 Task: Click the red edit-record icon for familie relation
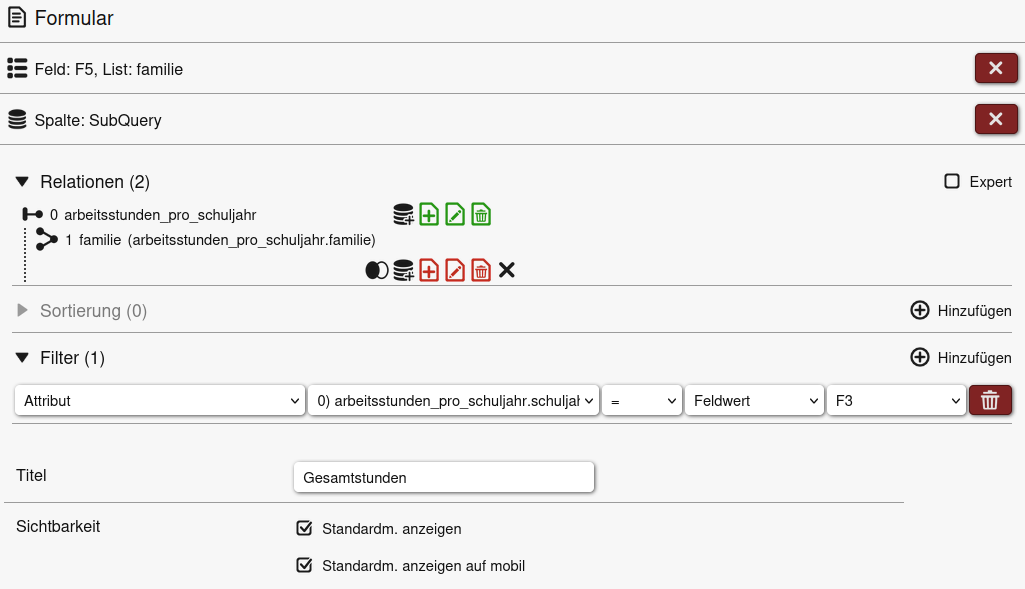click(x=455, y=270)
